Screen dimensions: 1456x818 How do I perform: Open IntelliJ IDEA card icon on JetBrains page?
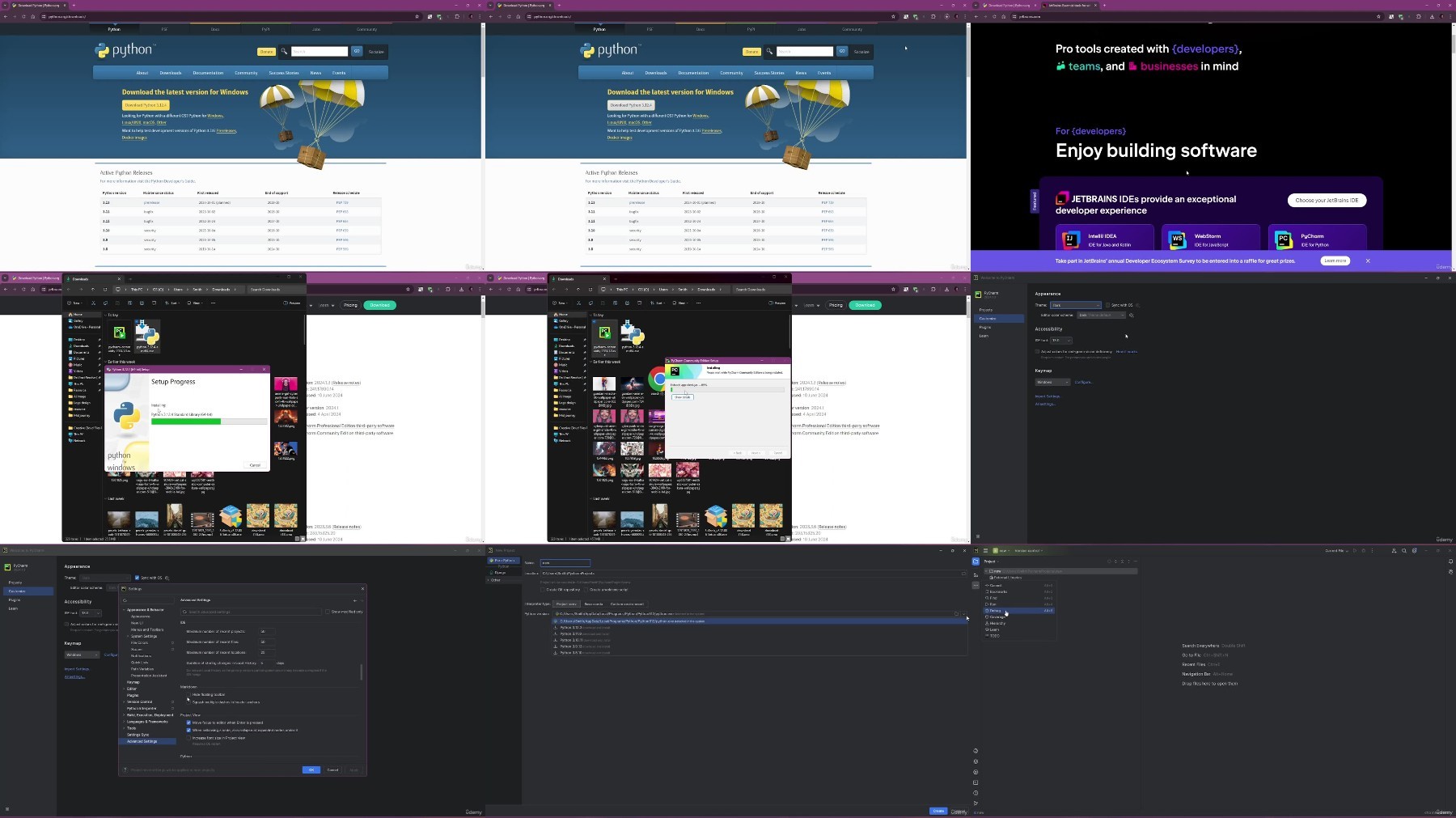coord(1070,239)
